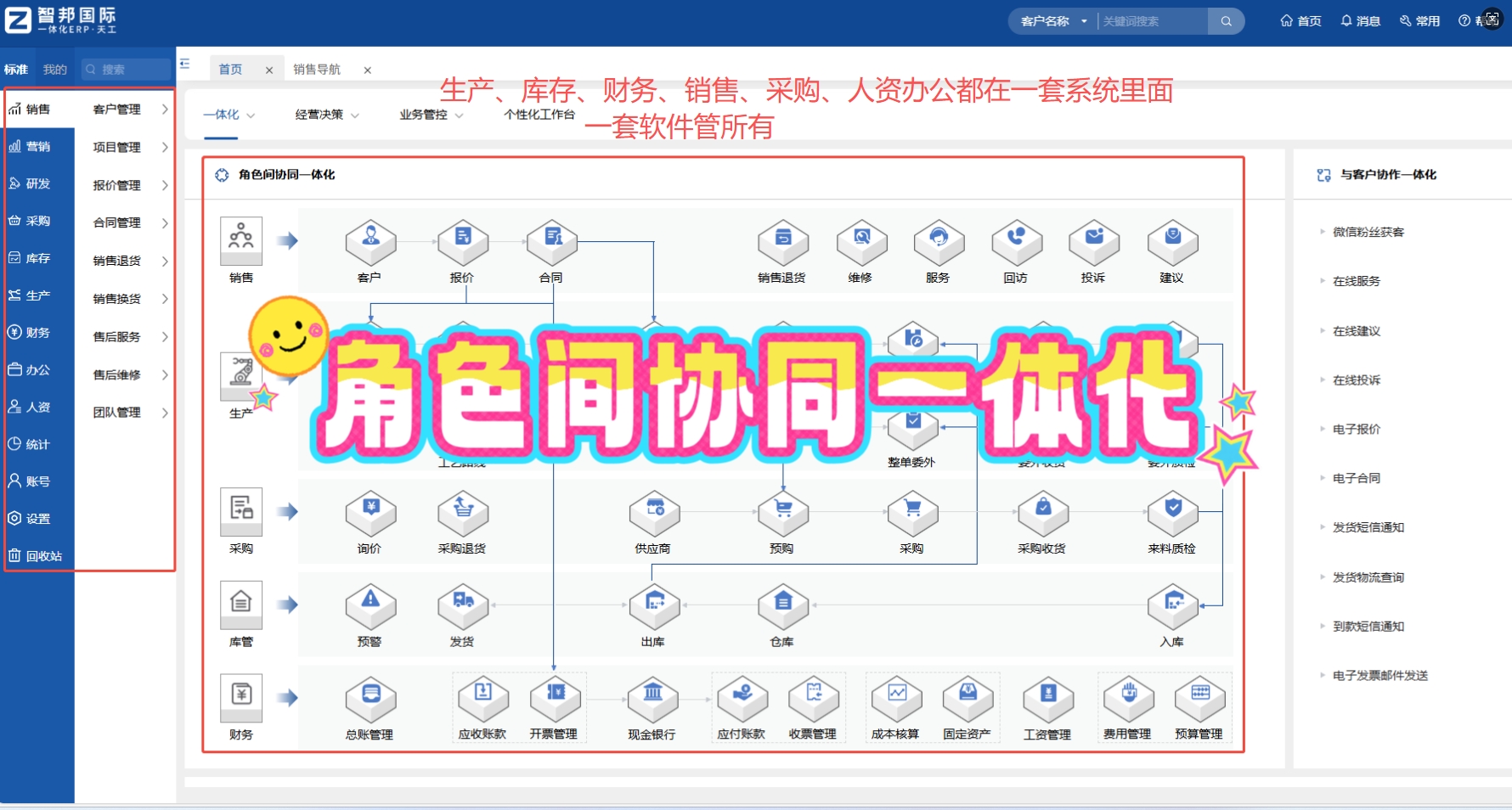The height and width of the screenshot is (810, 1512).
Task: Click the 现金银行 bank icon
Action: point(652,700)
